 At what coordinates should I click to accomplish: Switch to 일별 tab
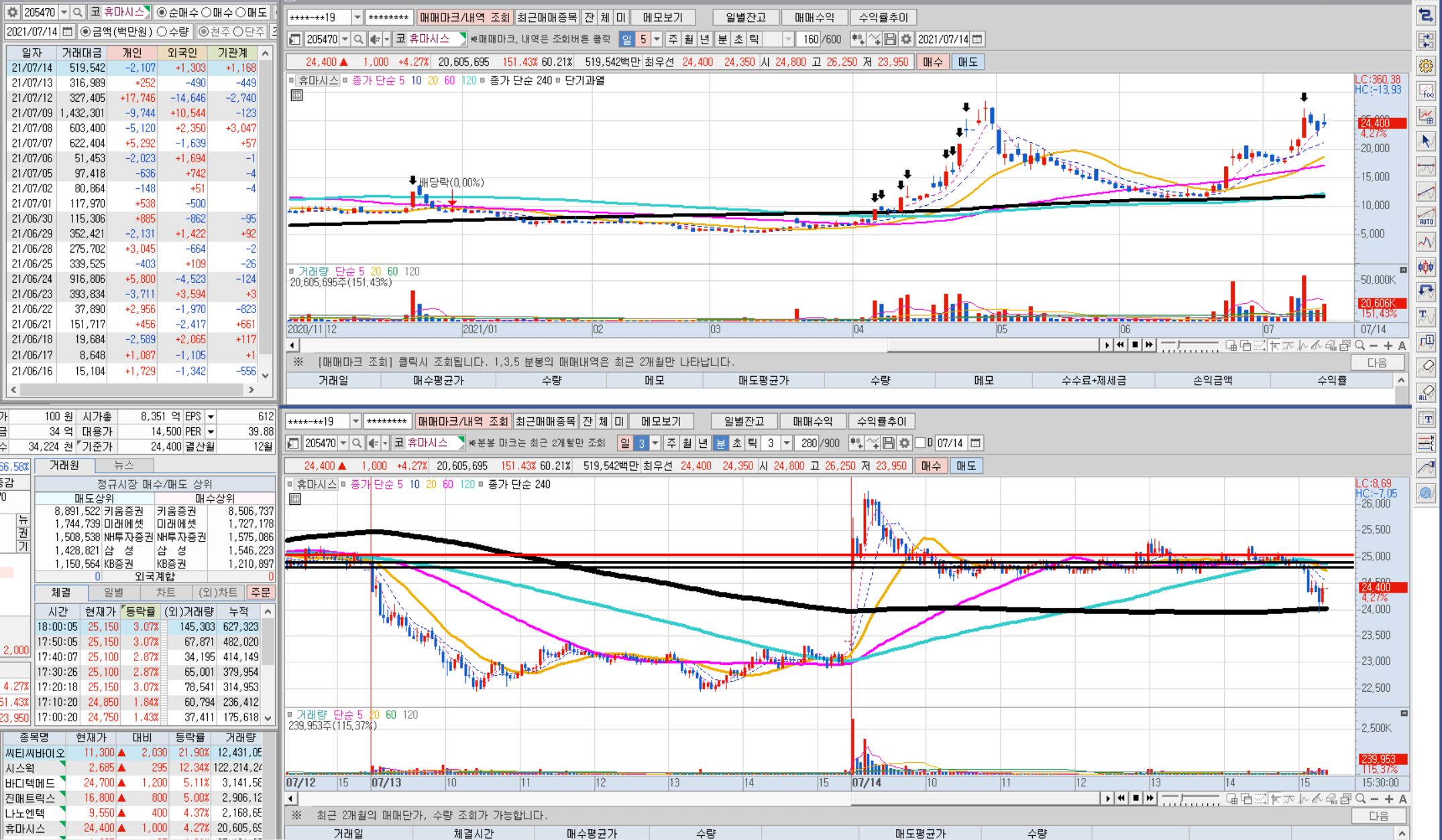(113, 593)
